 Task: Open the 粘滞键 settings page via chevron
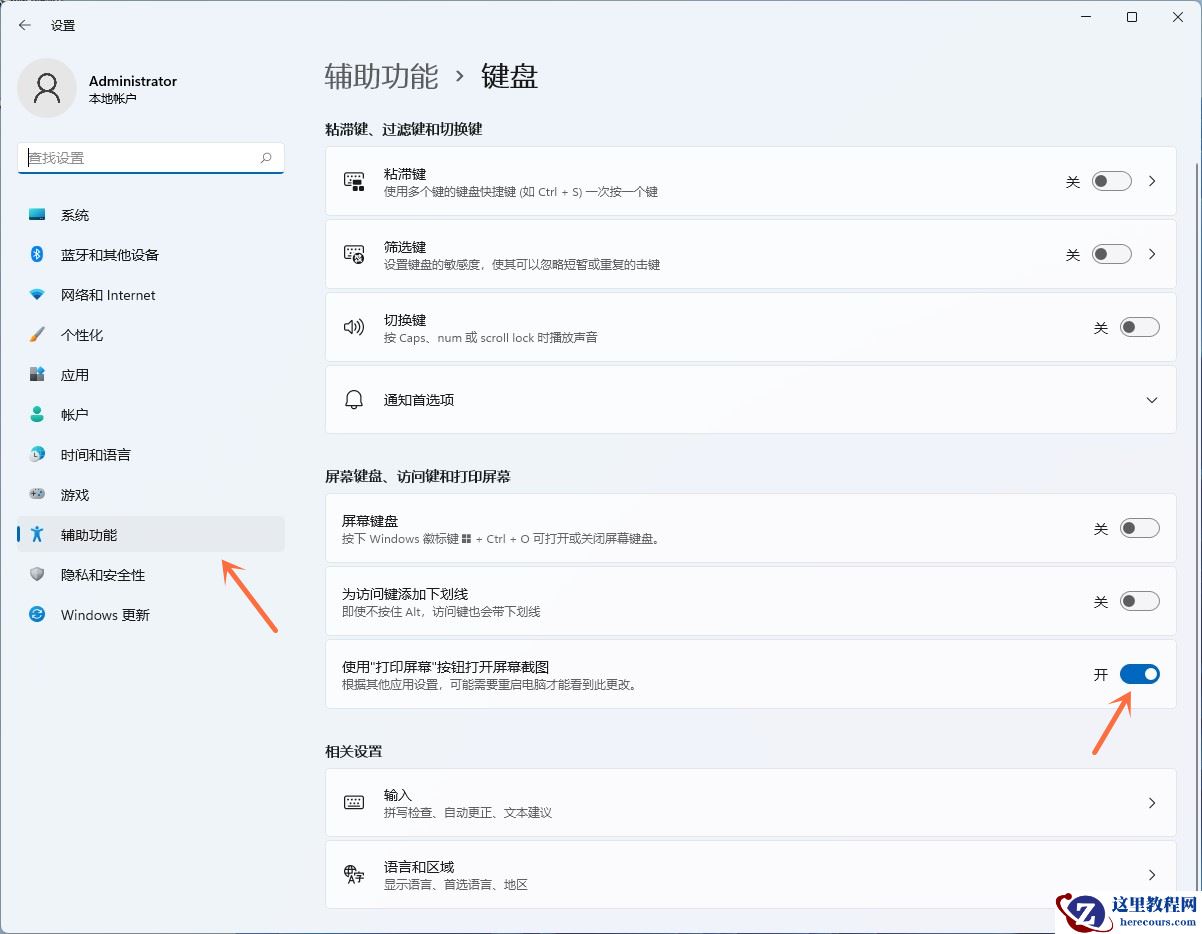click(x=1151, y=181)
